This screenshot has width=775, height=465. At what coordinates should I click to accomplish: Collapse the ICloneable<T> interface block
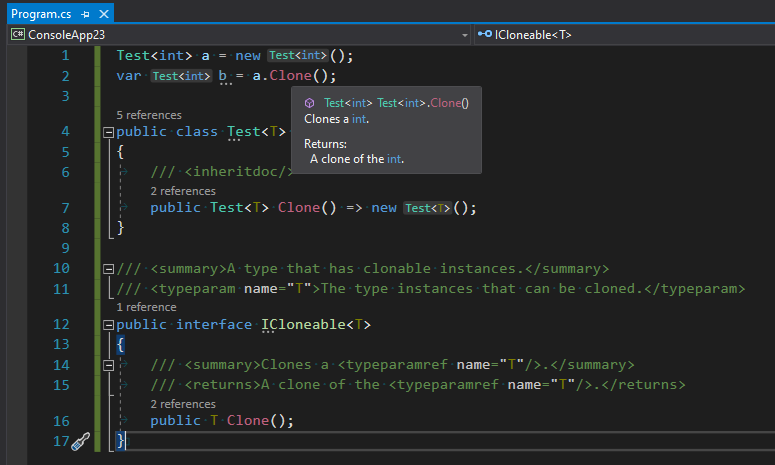click(109, 325)
